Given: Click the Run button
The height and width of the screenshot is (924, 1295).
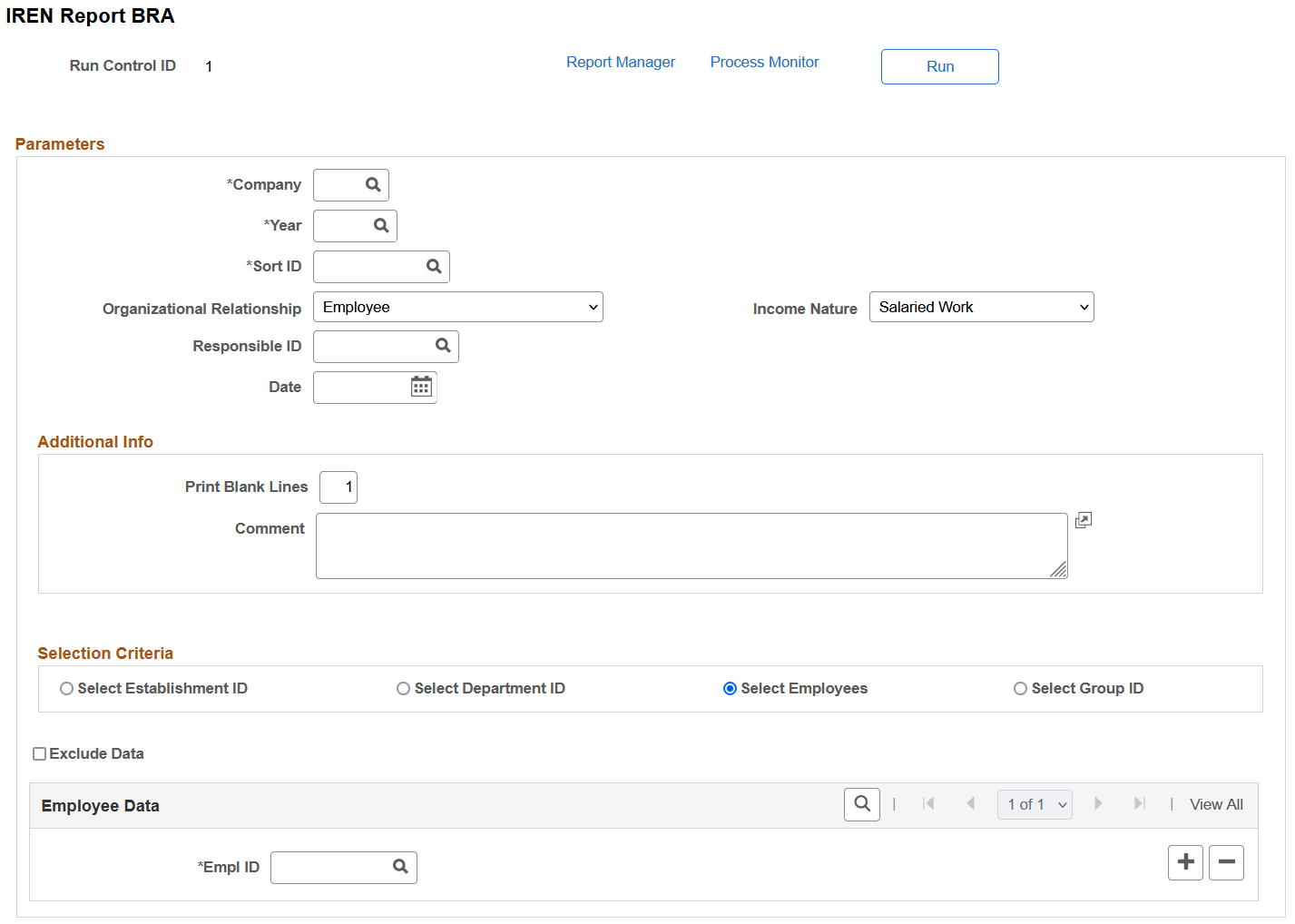Looking at the screenshot, I should tap(940, 66).
